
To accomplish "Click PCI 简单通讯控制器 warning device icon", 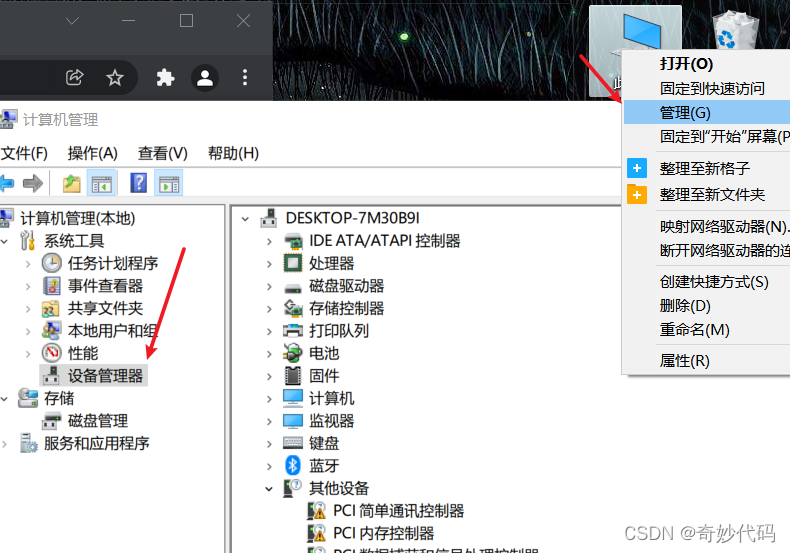I will pyautogui.click(x=316, y=511).
